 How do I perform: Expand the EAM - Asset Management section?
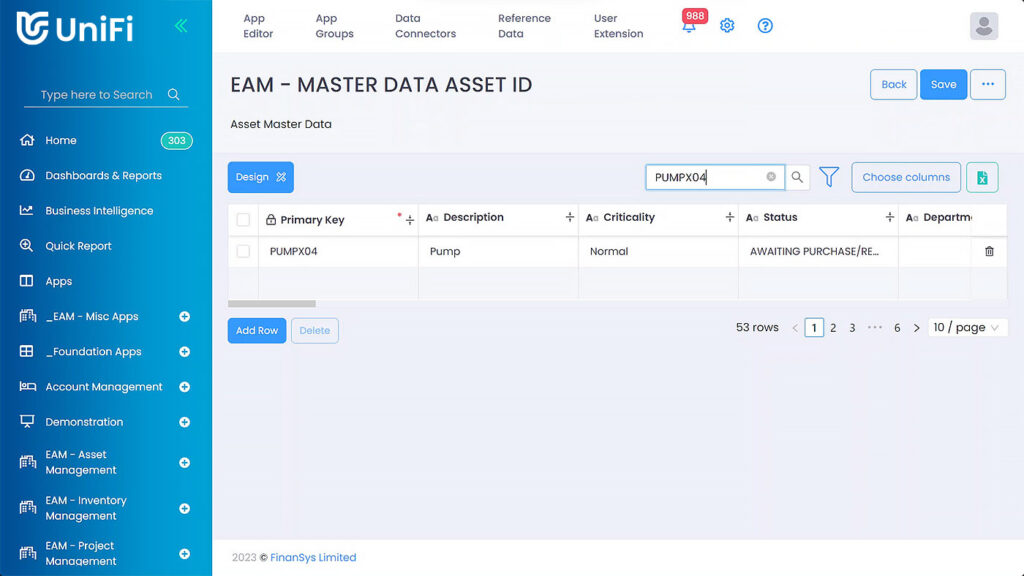click(183, 462)
